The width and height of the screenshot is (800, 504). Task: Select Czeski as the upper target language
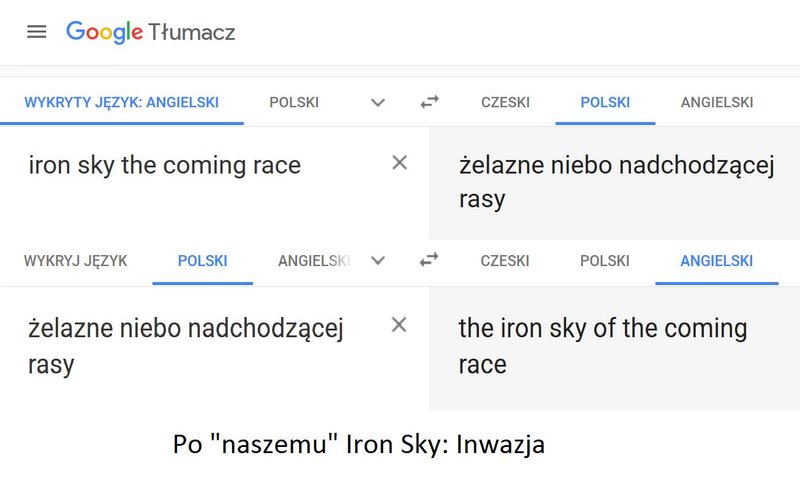pyautogui.click(x=505, y=103)
